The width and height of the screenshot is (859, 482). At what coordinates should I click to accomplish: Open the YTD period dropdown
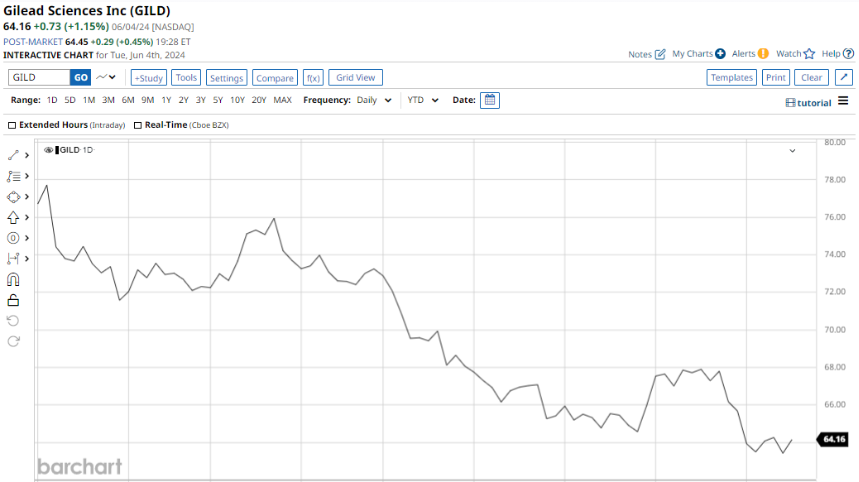coord(422,100)
